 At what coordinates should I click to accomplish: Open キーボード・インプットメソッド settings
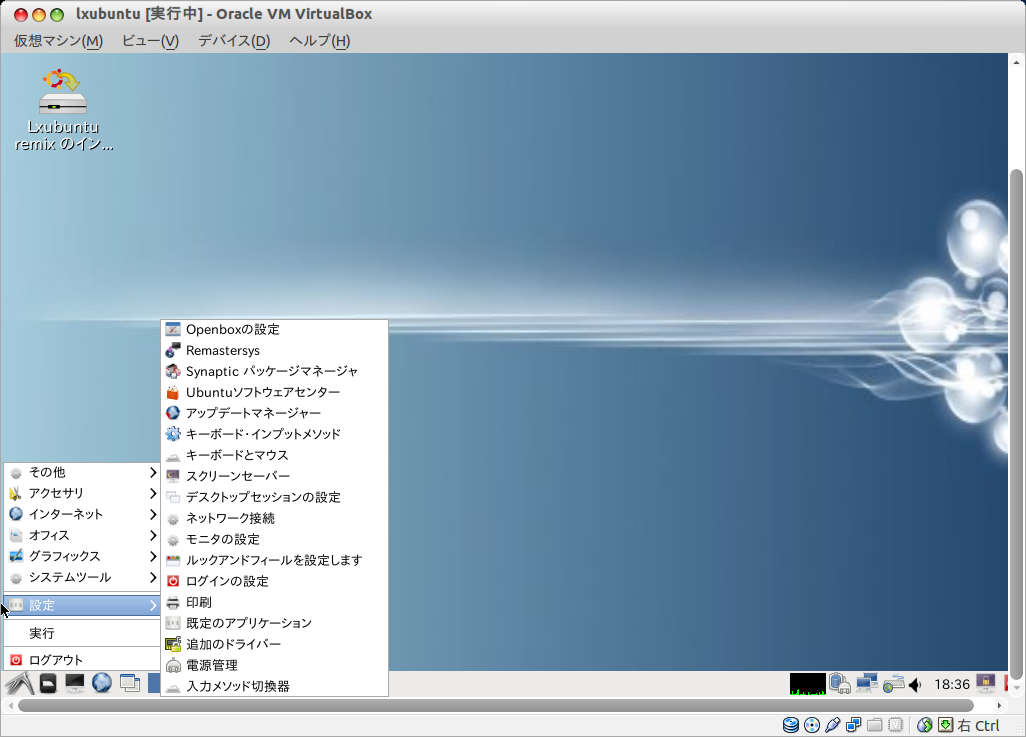tap(274, 434)
